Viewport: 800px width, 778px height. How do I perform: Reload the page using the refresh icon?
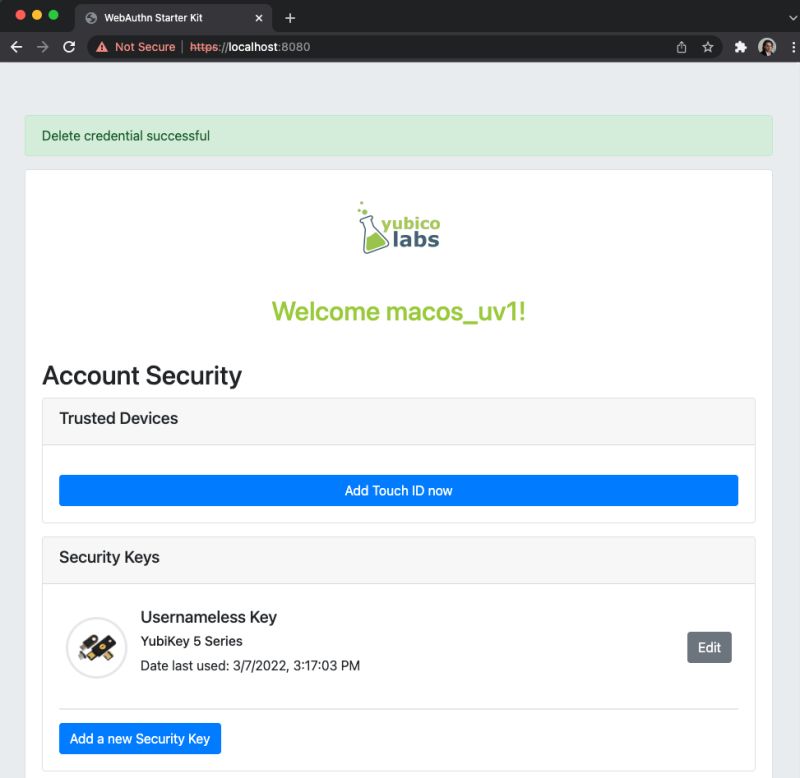click(x=67, y=46)
